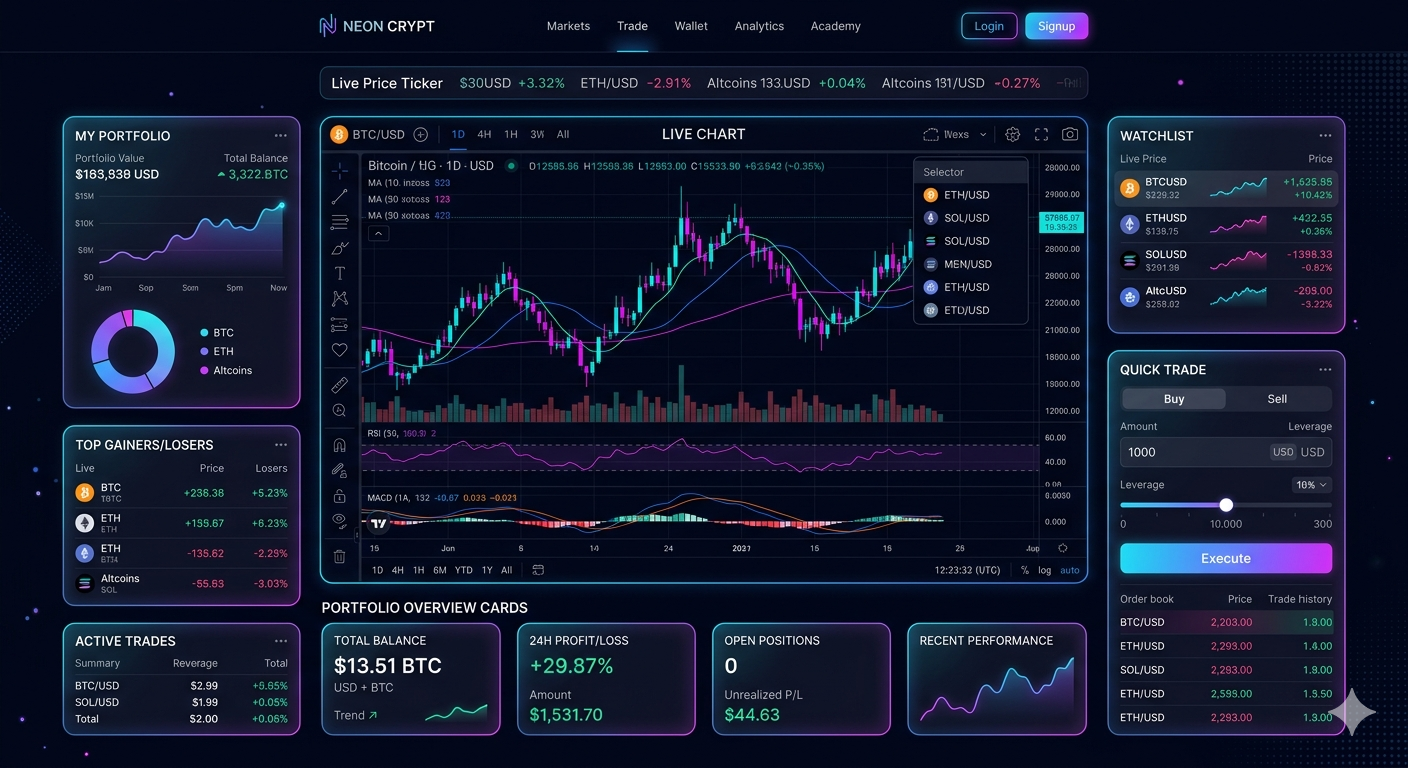1408x768 pixels.
Task: Select the Text annotation tool
Action: pos(340,273)
